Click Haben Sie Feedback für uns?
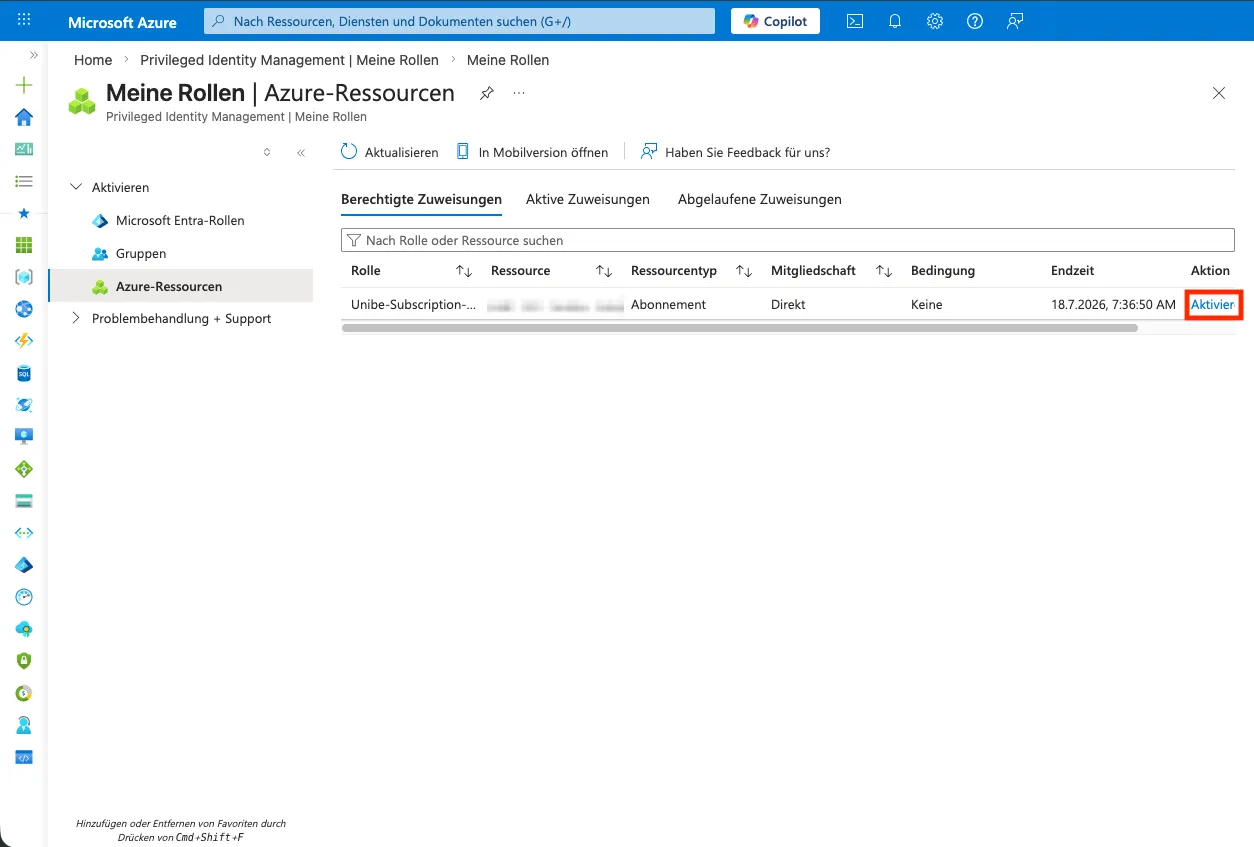This screenshot has width=1254, height=847. (x=736, y=152)
